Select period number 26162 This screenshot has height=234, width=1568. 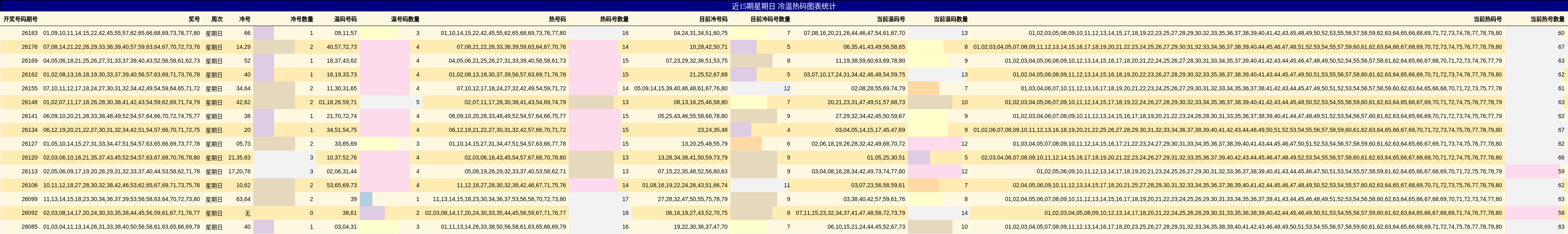coord(29,75)
